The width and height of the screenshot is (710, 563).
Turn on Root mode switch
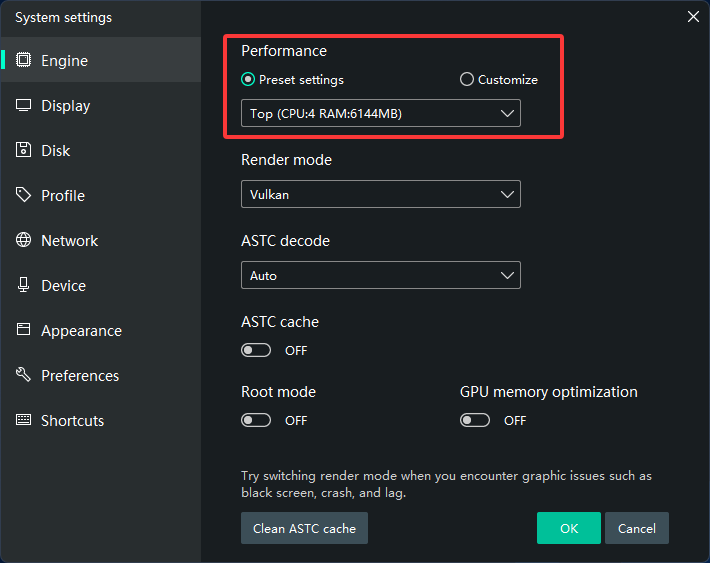coord(256,420)
